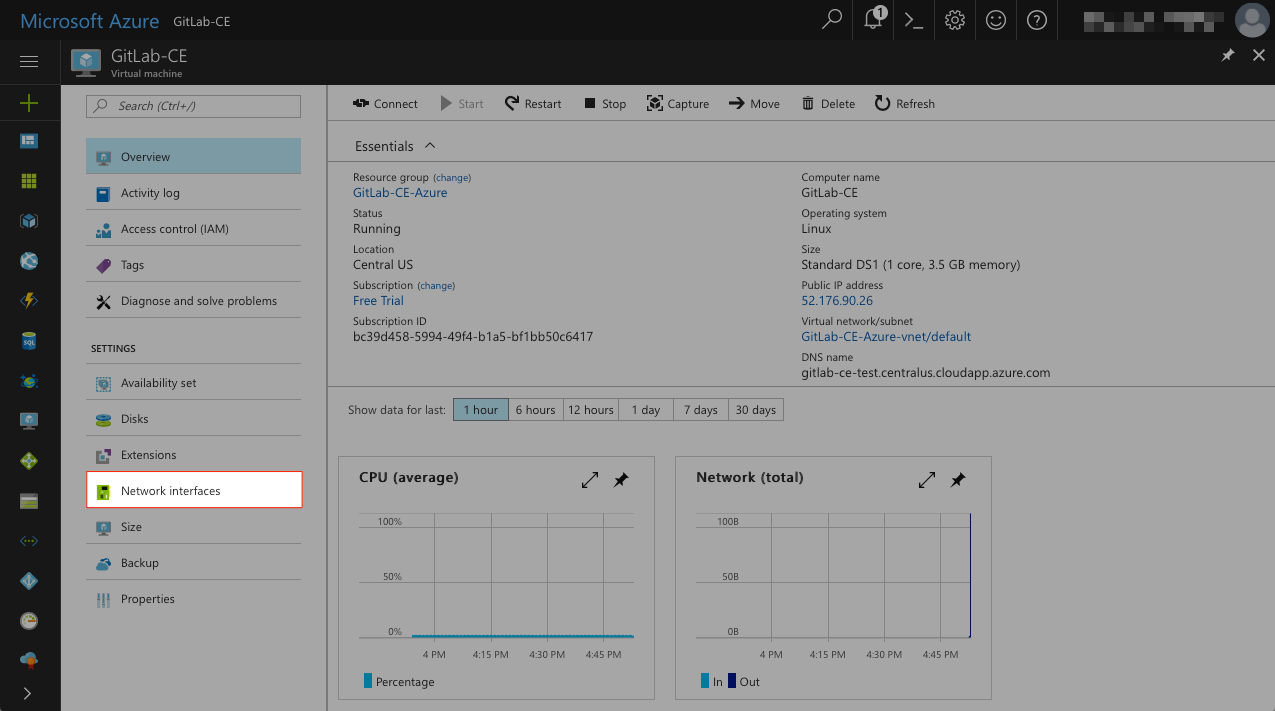The image size is (1275, 711).
Task: Open Properties settings
Action: 194,599
